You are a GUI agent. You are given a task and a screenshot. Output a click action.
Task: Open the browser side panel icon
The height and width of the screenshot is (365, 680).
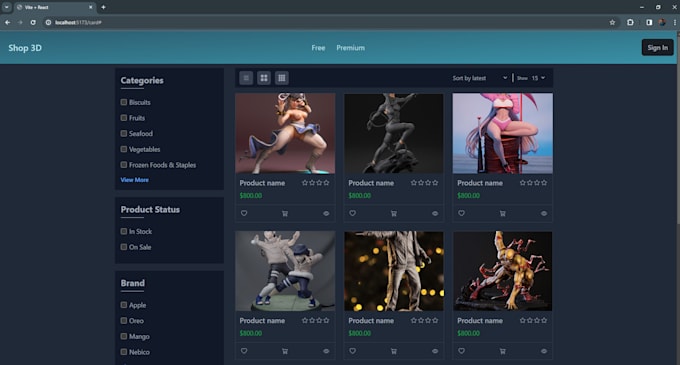(649, 22)
